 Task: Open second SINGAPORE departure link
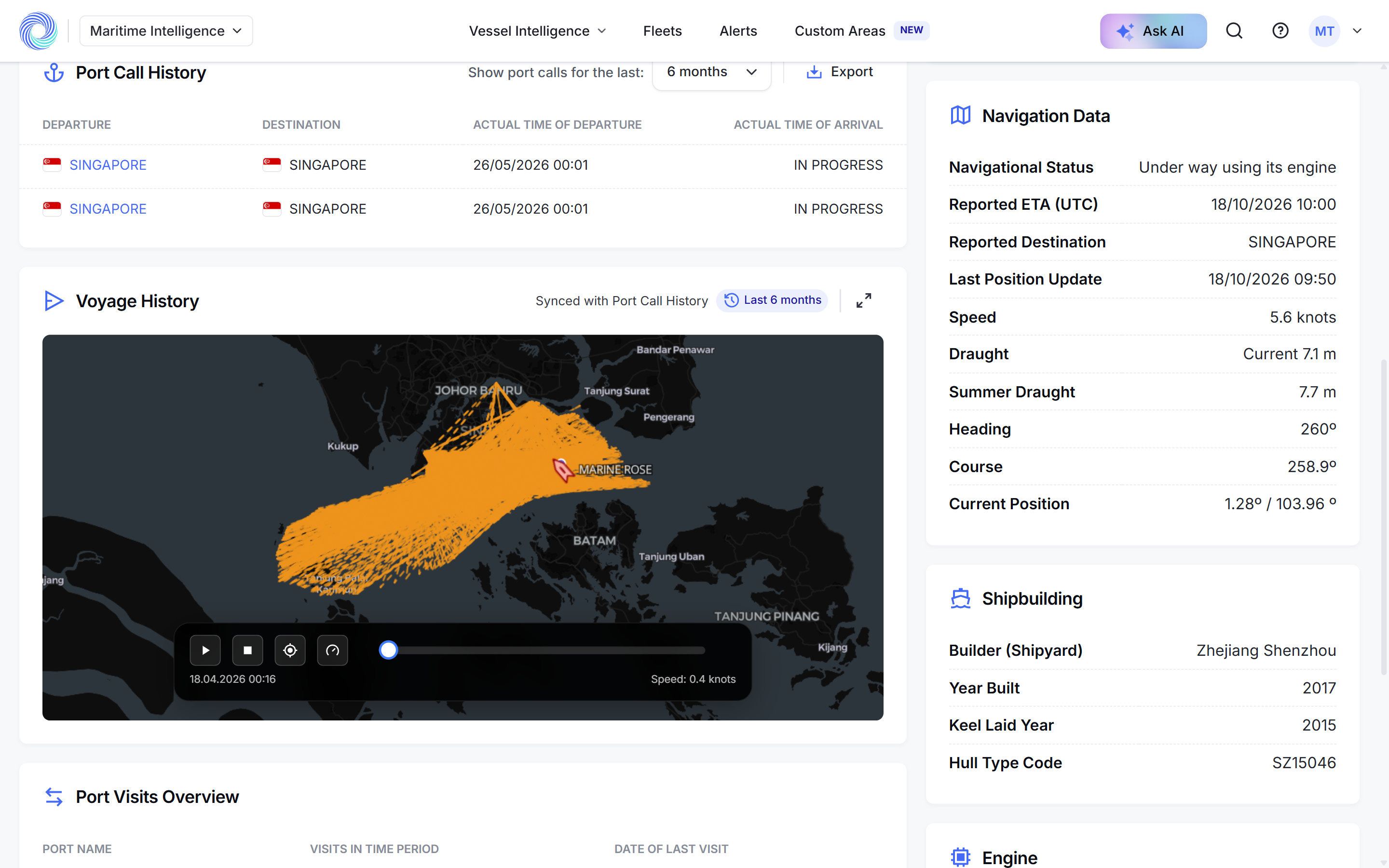pos(108,209)
